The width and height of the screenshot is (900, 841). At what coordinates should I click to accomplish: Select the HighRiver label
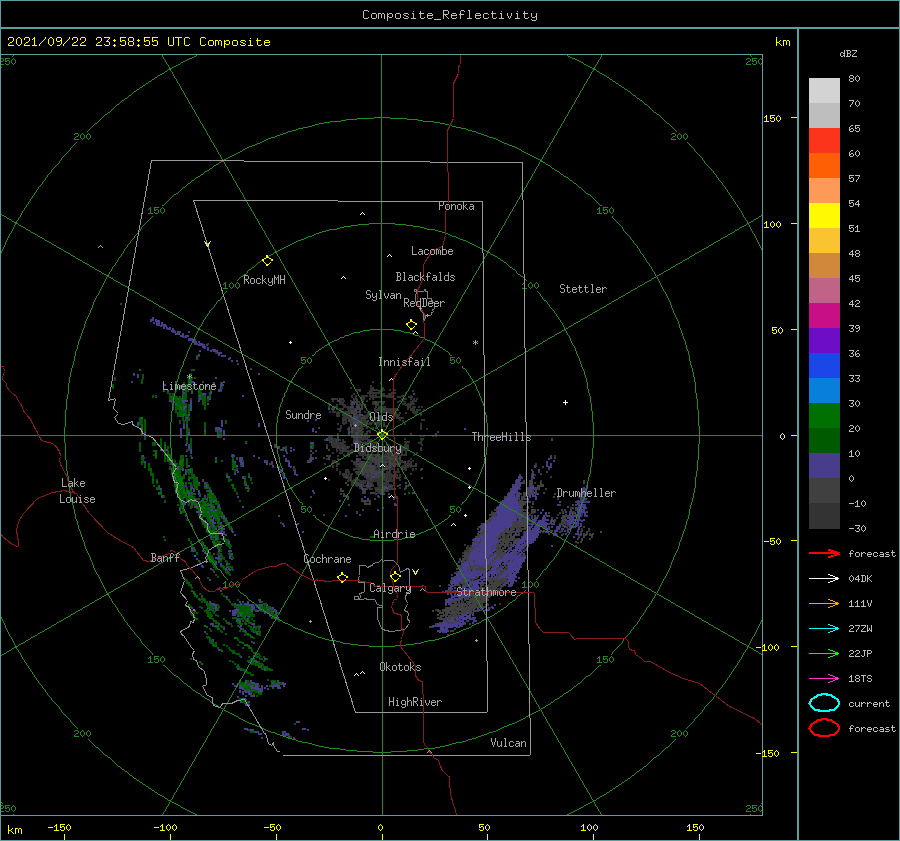(415, 702)
